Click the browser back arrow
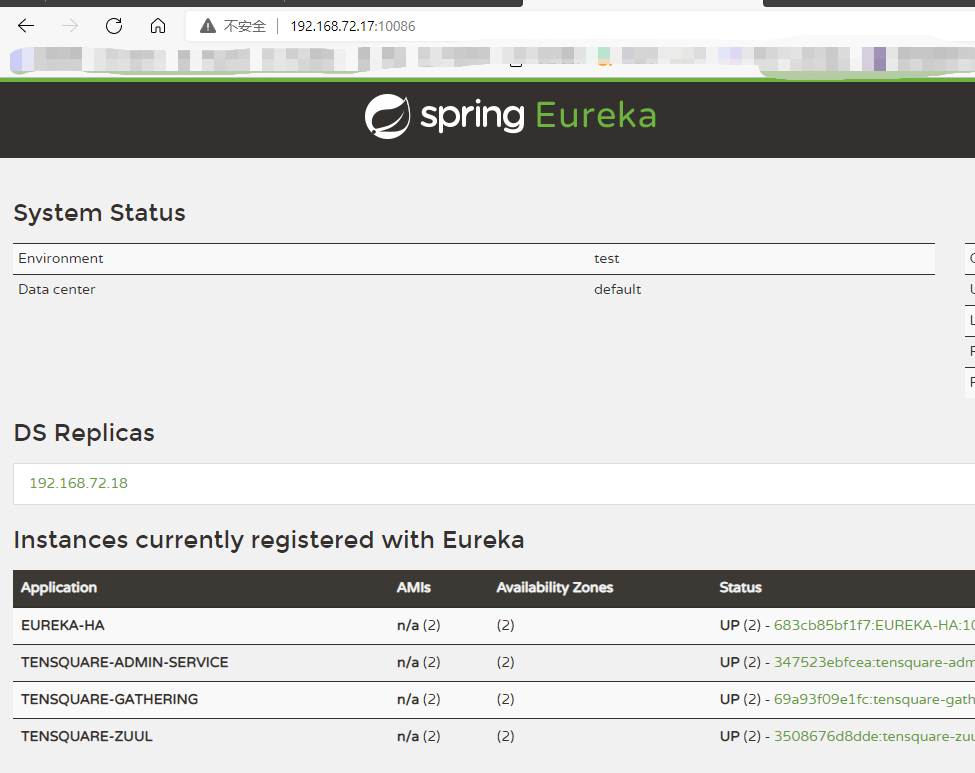This screenshot has height=773, width=975. pos(26,26)
